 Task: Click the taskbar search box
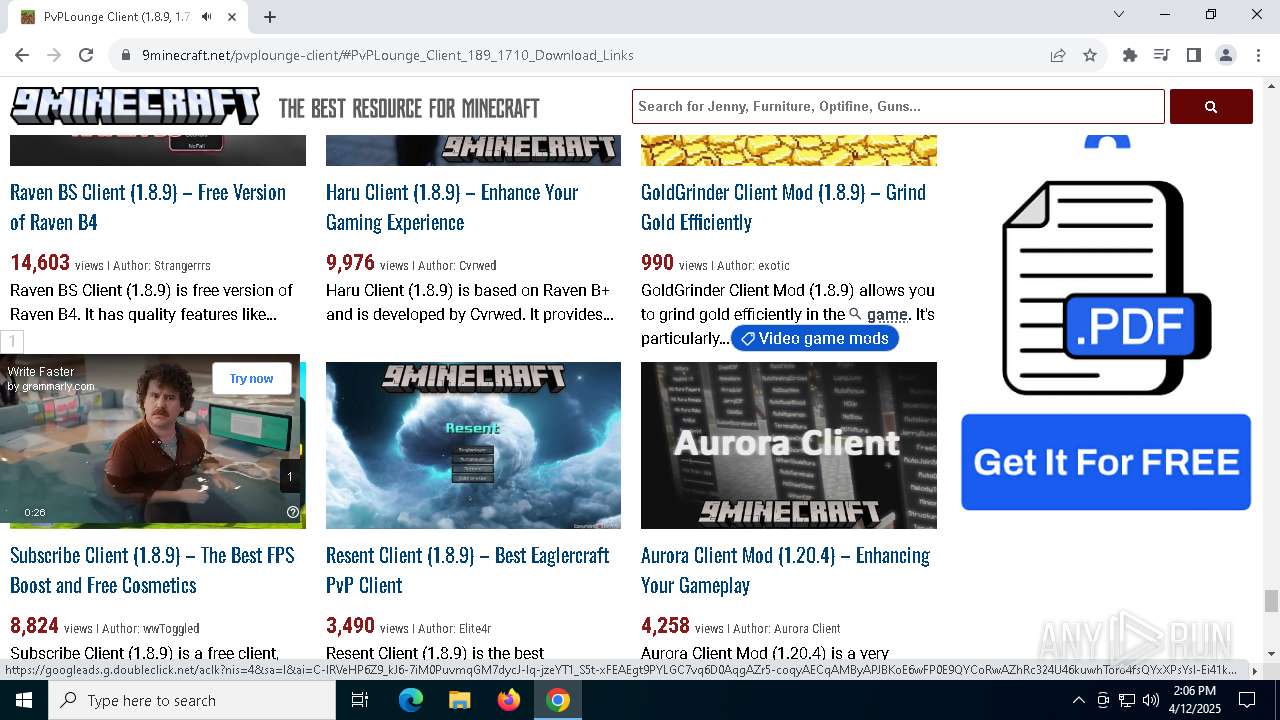tap(192, 700)
